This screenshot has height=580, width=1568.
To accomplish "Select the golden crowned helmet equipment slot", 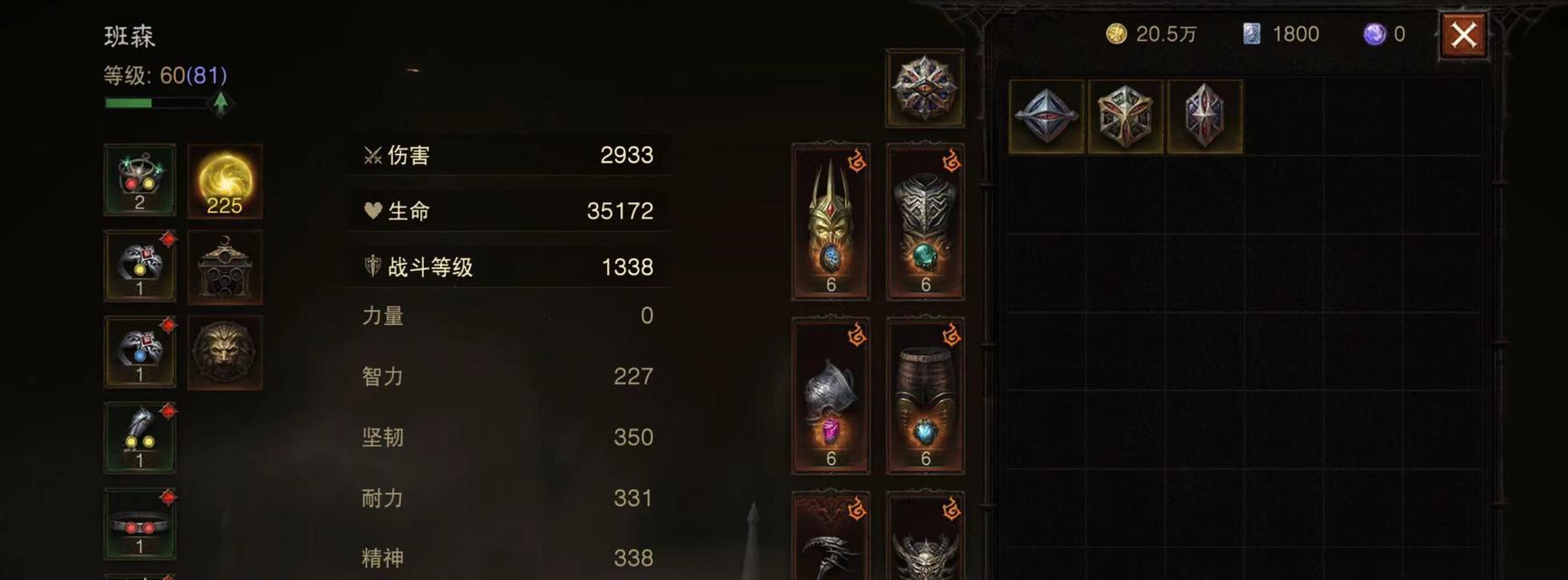I will point(831,221).
